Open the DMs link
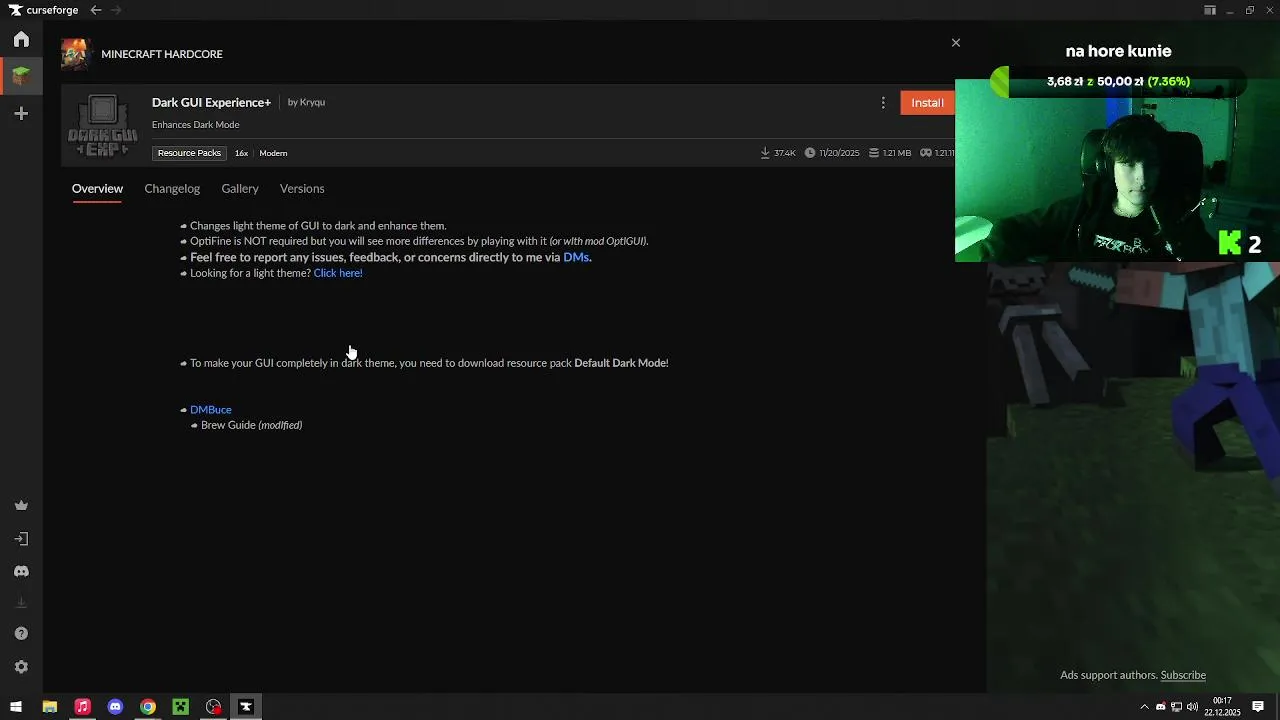 tap(575, 257)
